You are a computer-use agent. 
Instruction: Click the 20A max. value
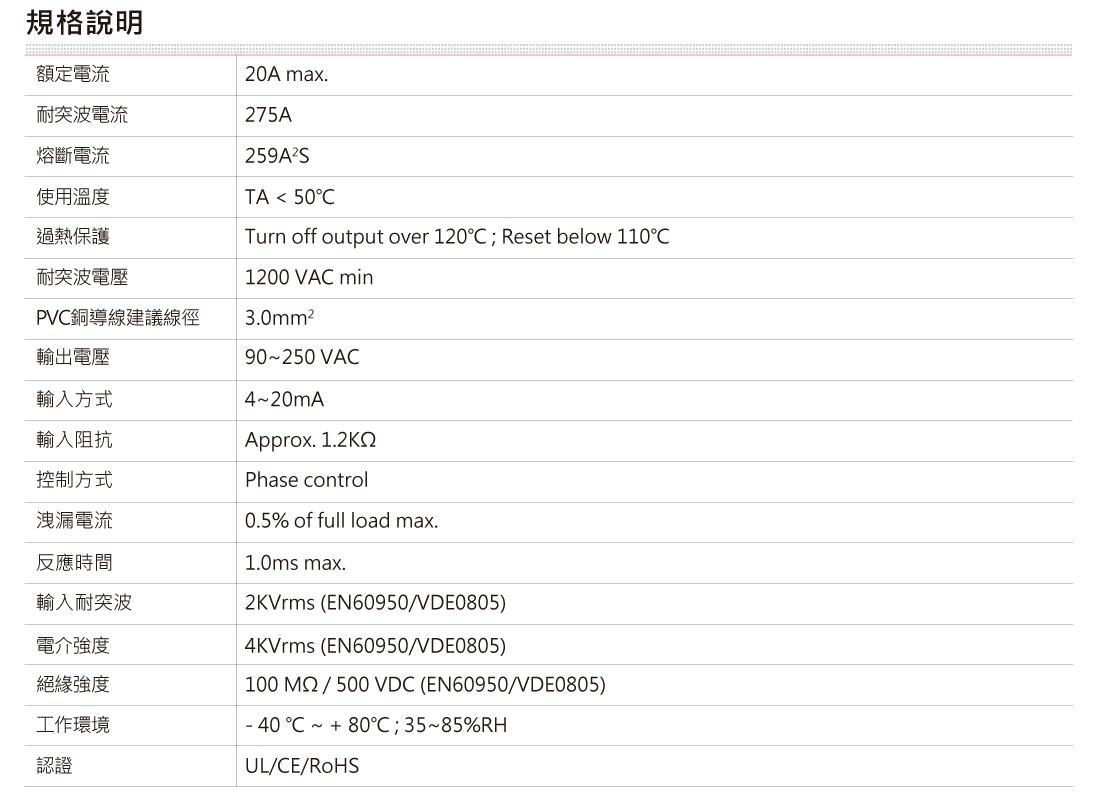[x=286, y=75]
